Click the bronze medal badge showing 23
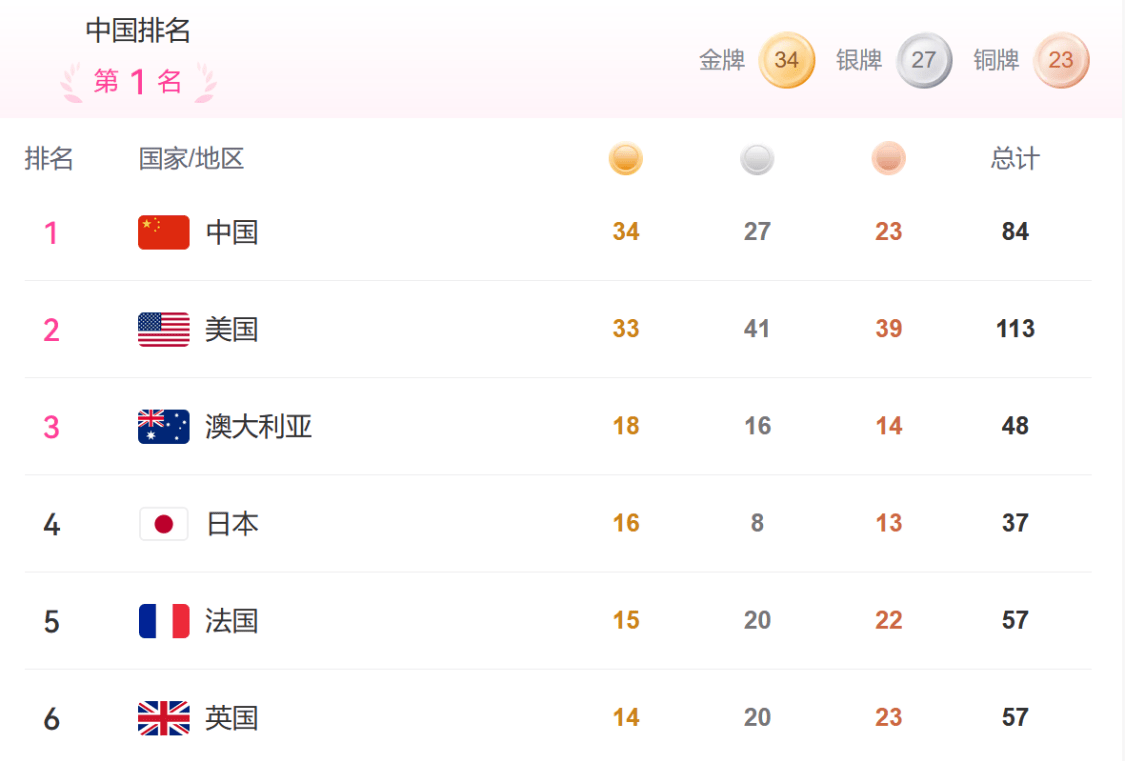Screen dimensions: 1125x761 click(1060, 60)
